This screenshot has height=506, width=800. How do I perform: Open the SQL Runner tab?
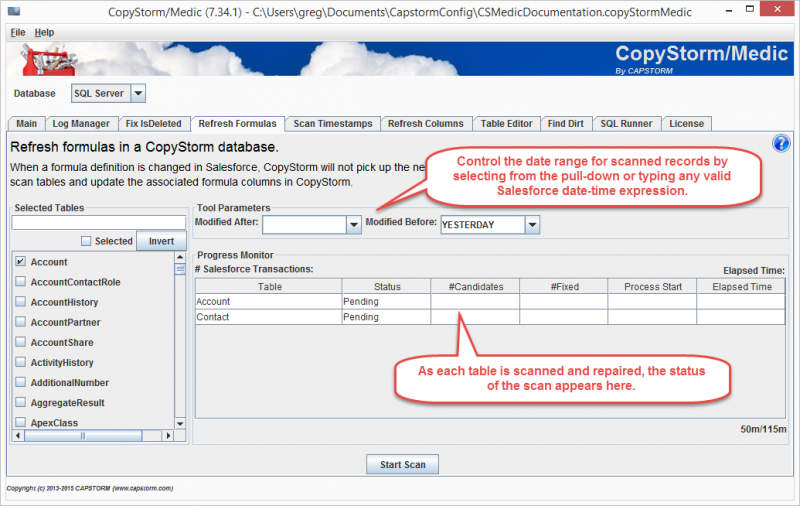(x=626, y=123)
